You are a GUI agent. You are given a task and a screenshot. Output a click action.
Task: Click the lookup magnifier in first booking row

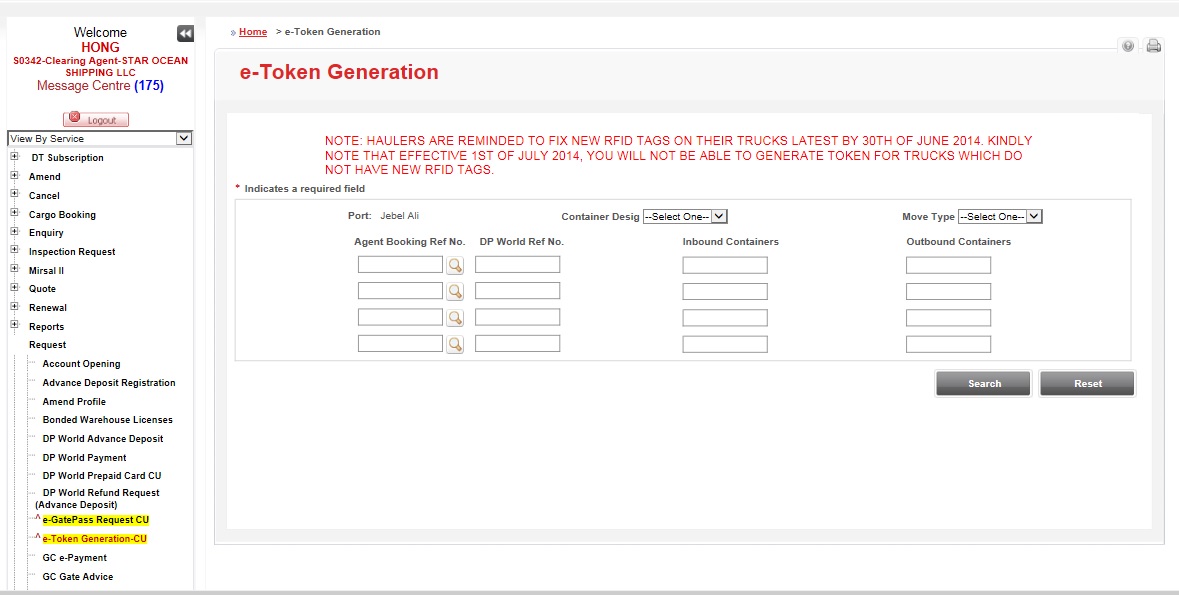click(x=455, y=265)
